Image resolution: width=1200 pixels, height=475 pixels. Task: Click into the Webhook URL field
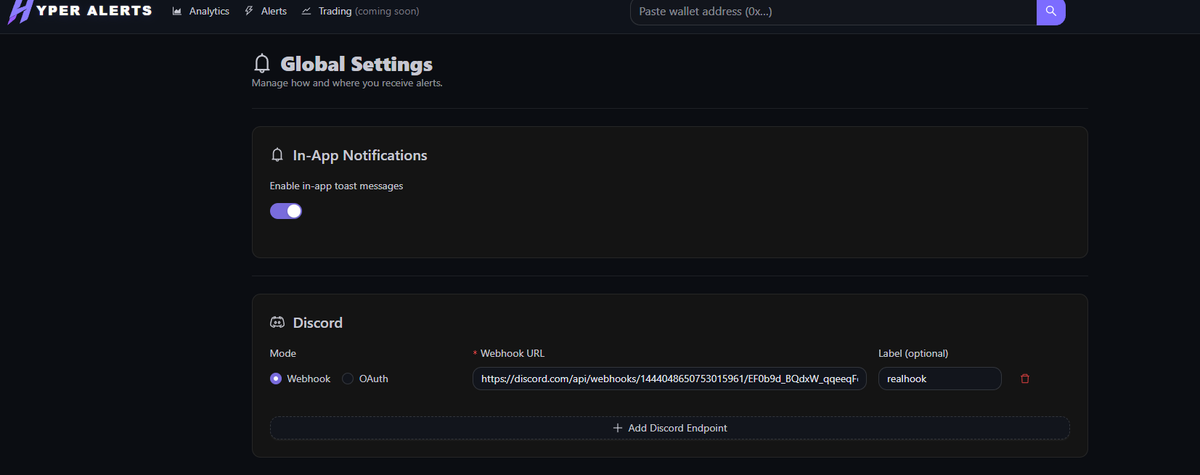pyautogui.click(x=670, y=379)
